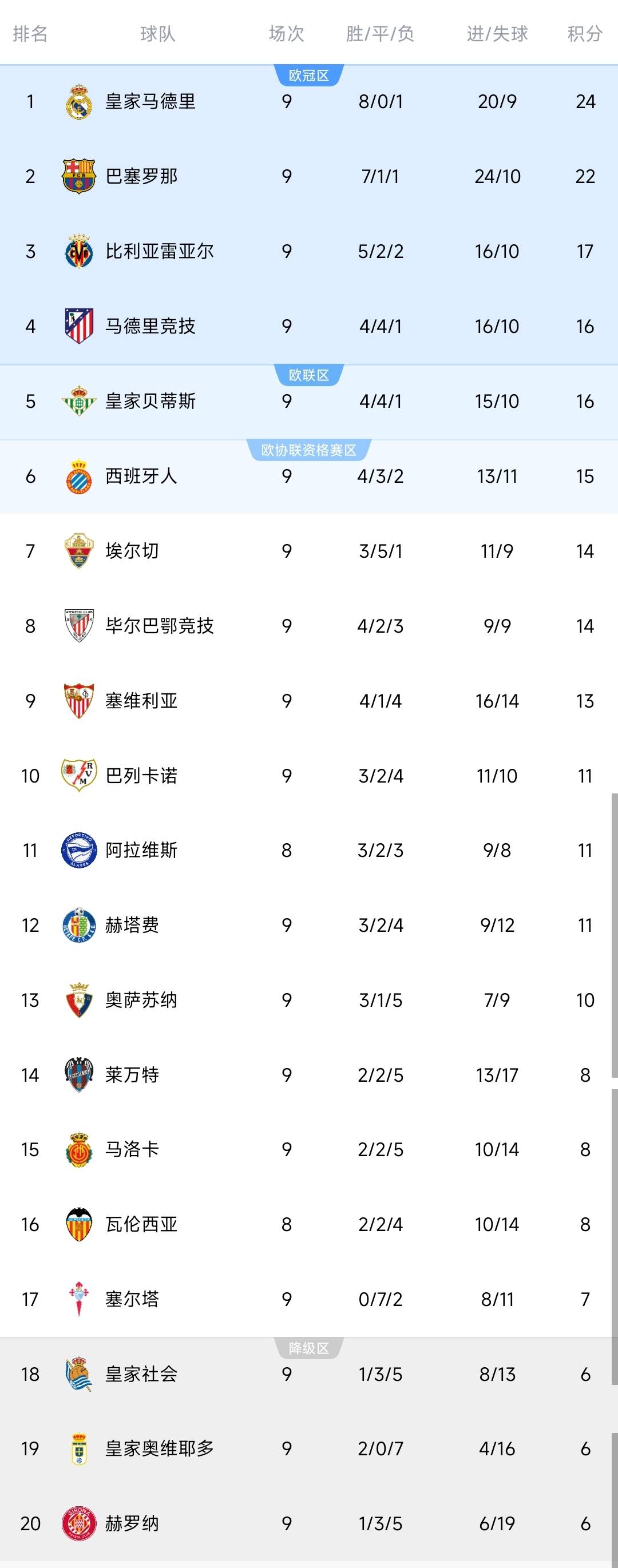Select team name 毕尔巴鄂竞技
Screen dimensions: 618x1568
[x=160, y=626]
